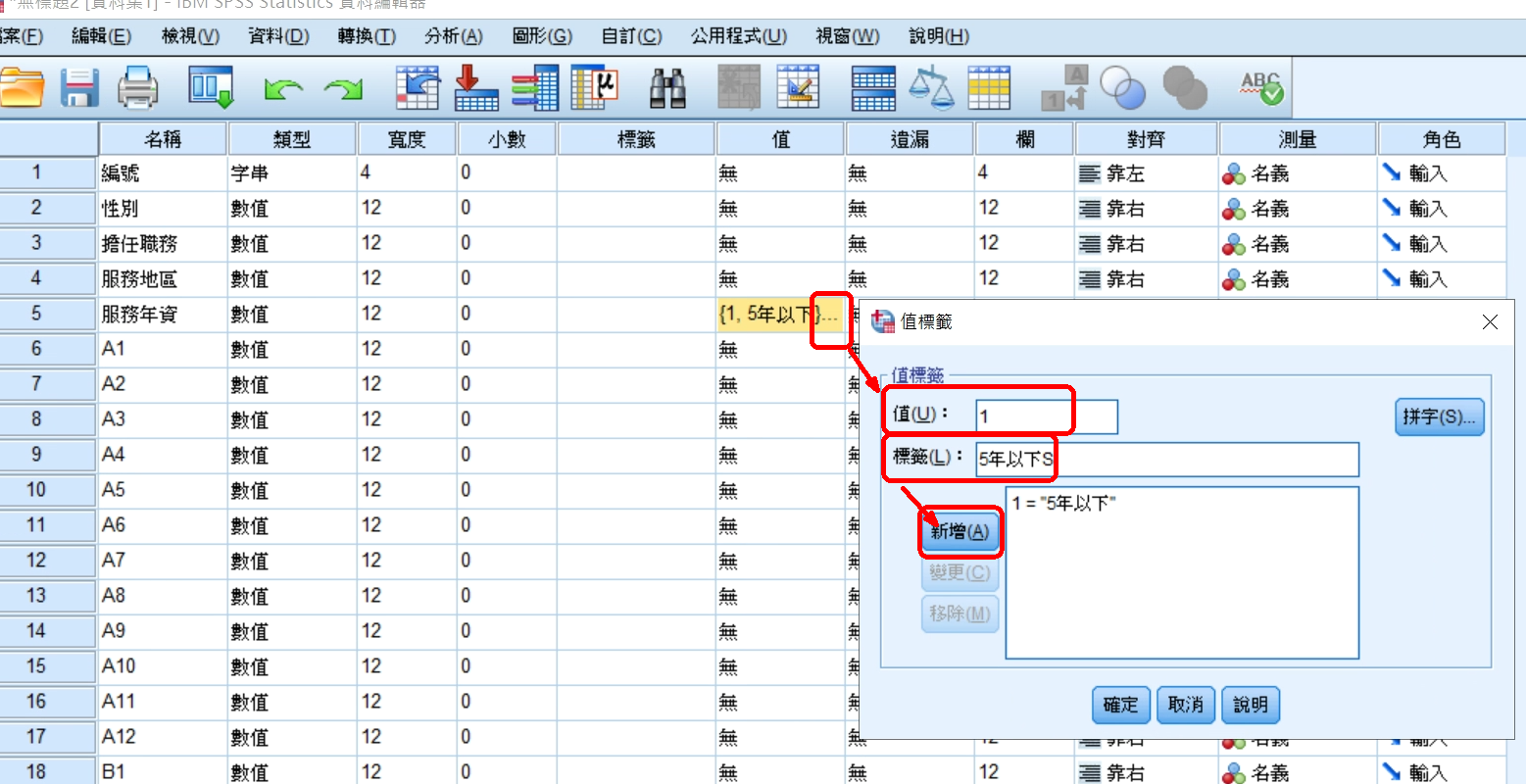Run spell check with ABC icon
The width and height of the screenshot is (1526, 784).
point(1260,88)
